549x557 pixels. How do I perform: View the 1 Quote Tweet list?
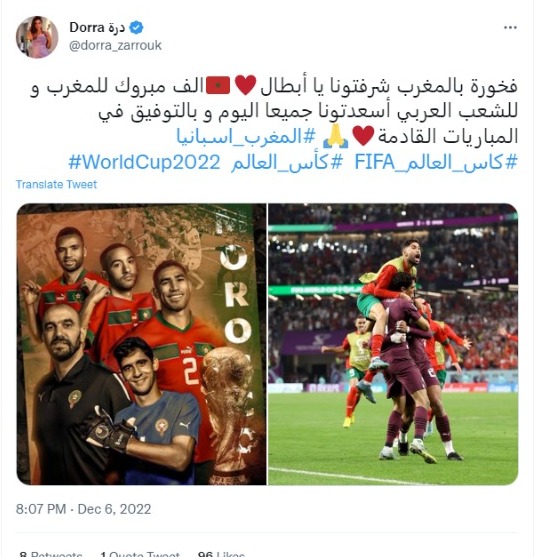point(140,554)
